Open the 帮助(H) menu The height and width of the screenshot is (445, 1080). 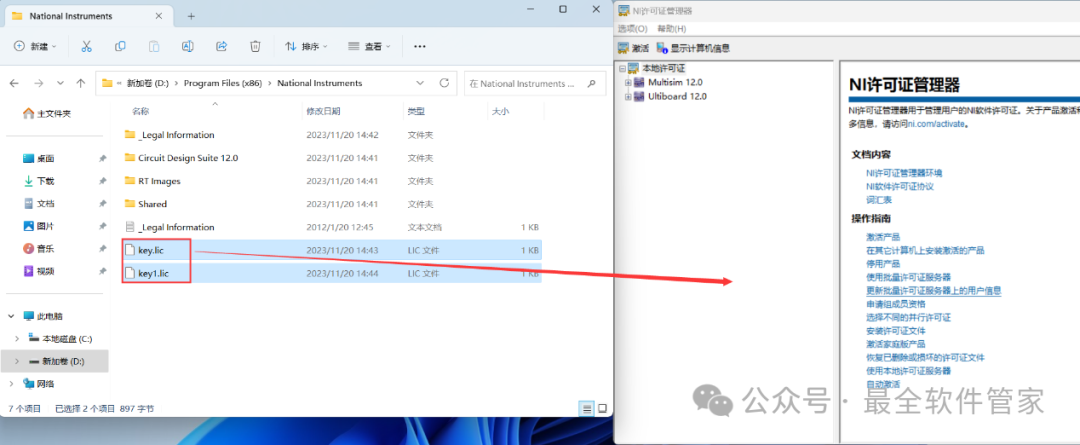pos(671,29)
